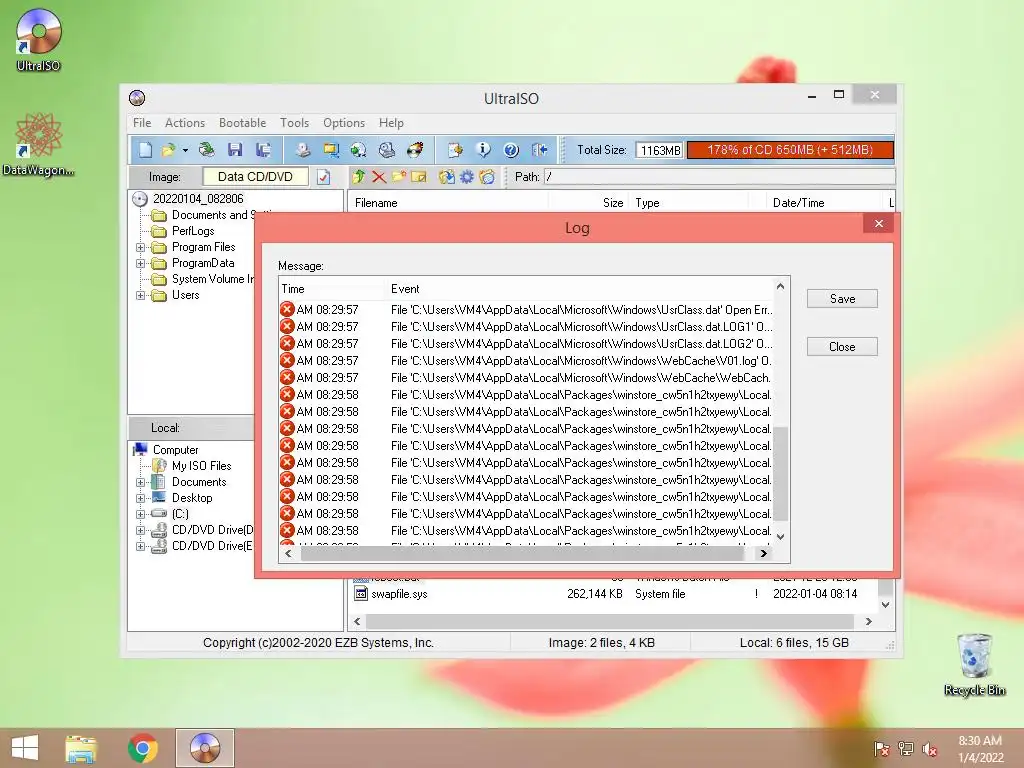Click the capacity bar showing 178% of CD
Image resolution: width=1024 pixels, height=768 pixels.
click(790, 150)
